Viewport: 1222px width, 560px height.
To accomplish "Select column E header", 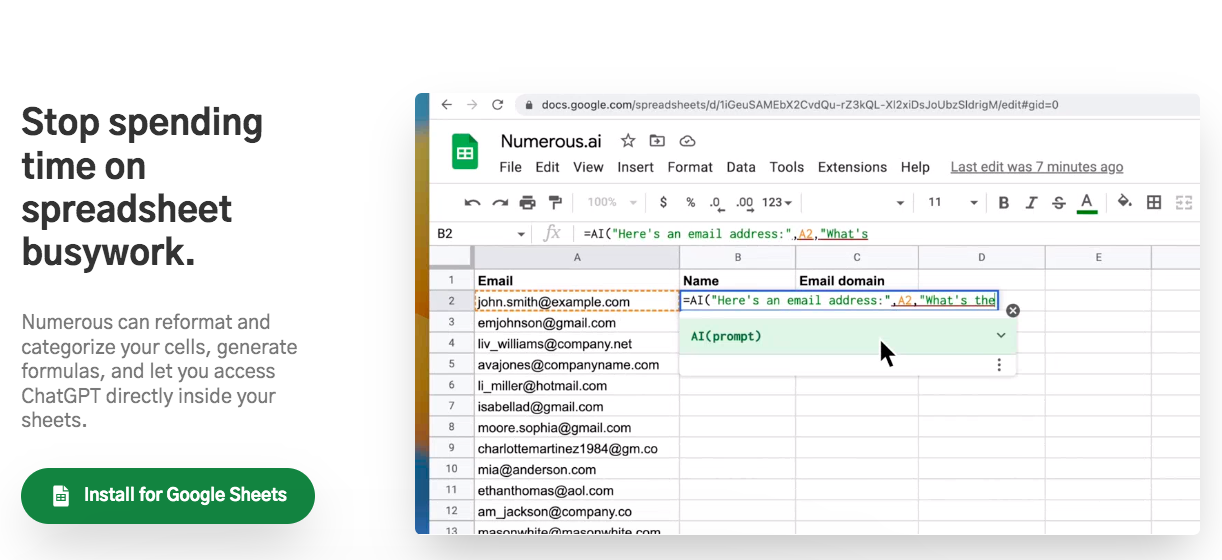I will coord(1098,258).
